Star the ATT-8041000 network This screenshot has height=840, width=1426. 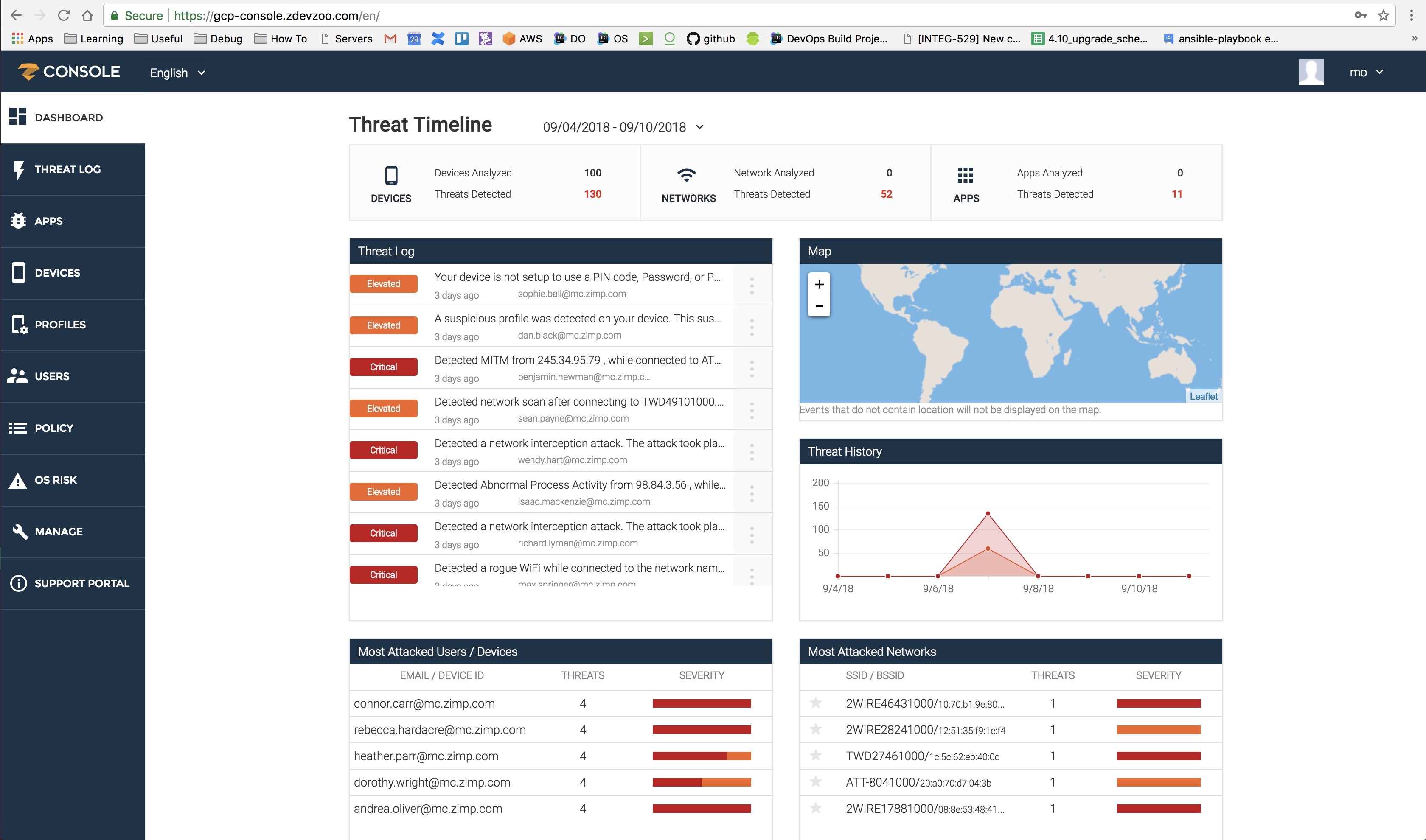[x=815, y=782]
